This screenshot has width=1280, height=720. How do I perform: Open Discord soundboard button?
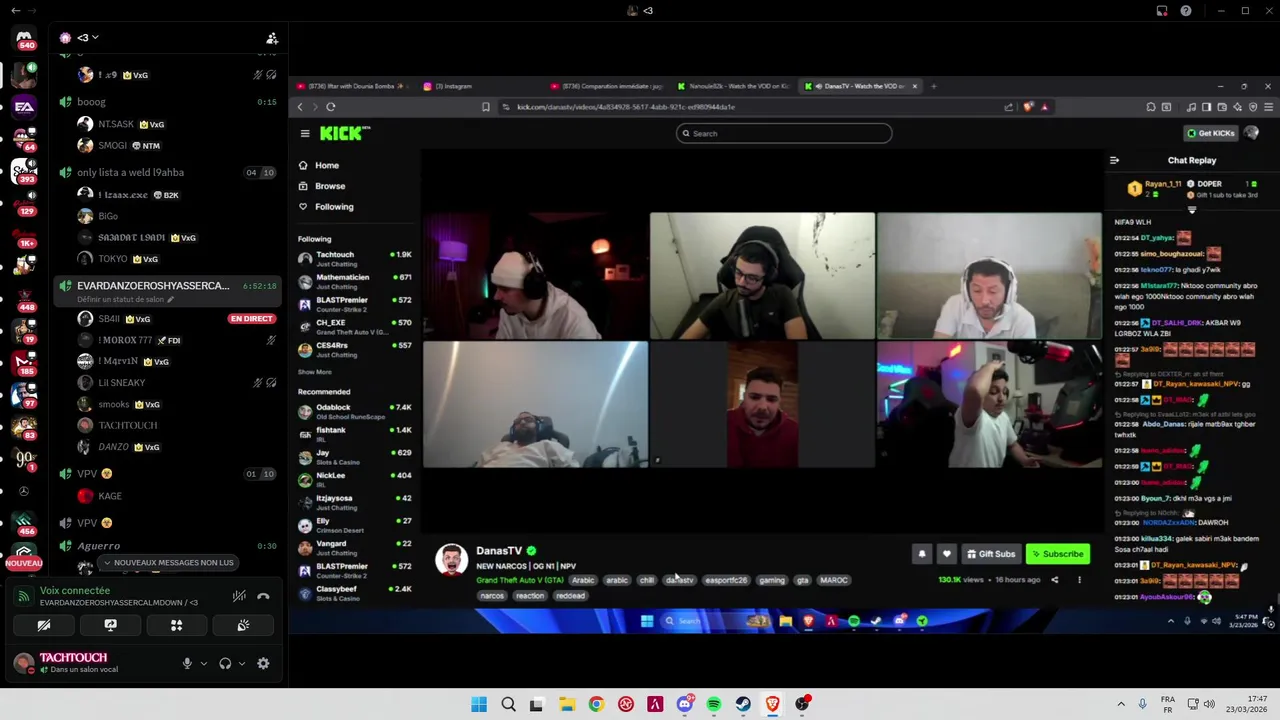(x=243, y=625)
